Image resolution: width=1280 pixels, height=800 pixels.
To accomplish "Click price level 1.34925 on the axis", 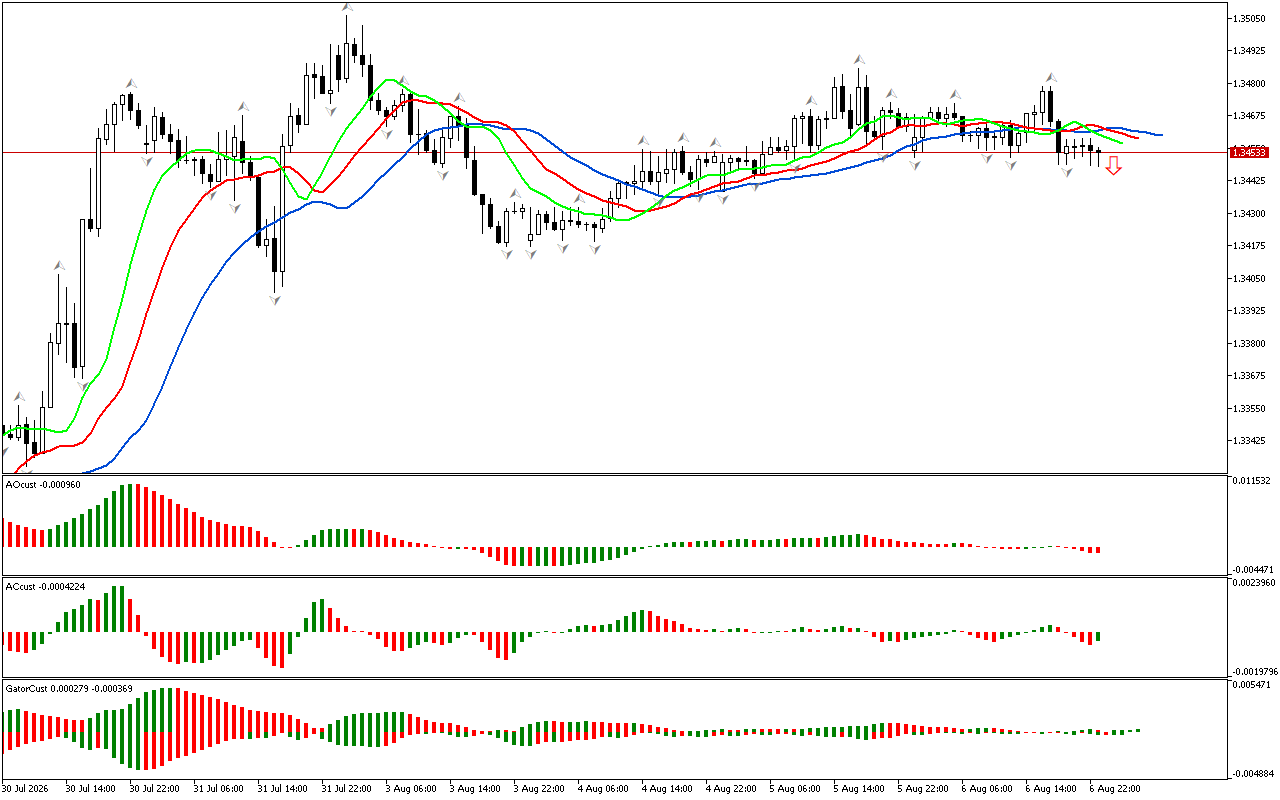I will [x=1250, y=50].
